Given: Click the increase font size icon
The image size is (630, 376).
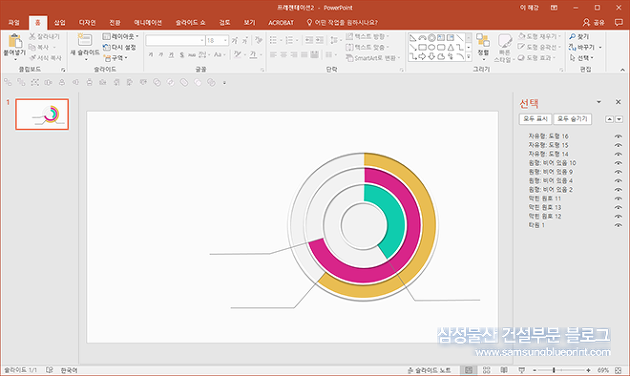Looking at the screenshot, I should coord(235,41).
